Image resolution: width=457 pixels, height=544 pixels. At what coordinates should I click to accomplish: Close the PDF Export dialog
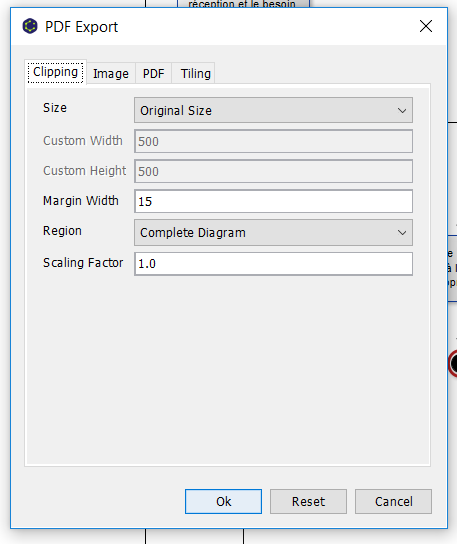tap(426, 26)
